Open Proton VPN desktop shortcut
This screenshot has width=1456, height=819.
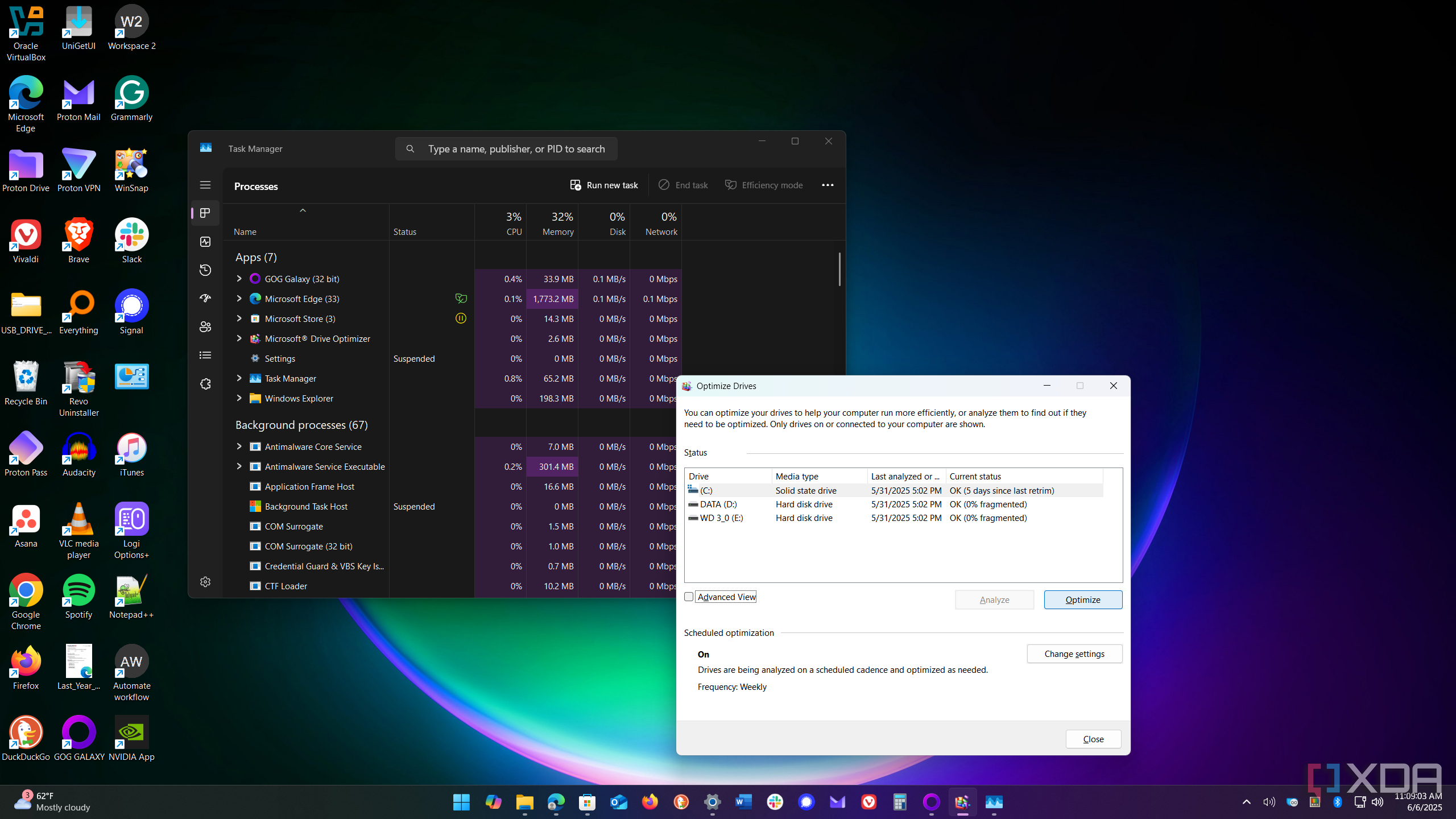78,170
